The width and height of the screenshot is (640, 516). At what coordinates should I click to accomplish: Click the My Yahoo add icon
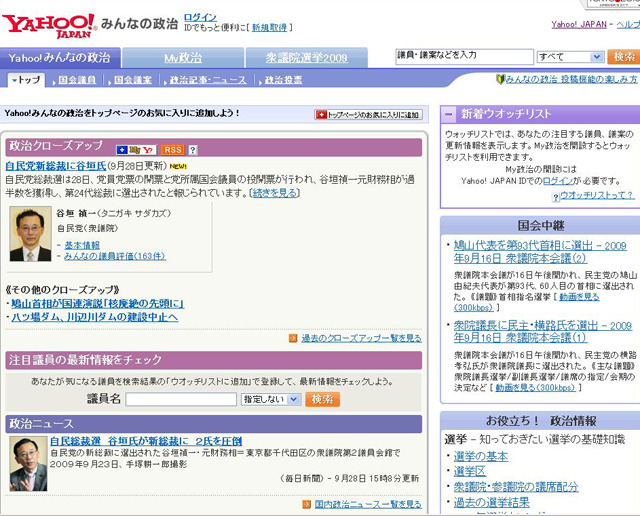136,150
